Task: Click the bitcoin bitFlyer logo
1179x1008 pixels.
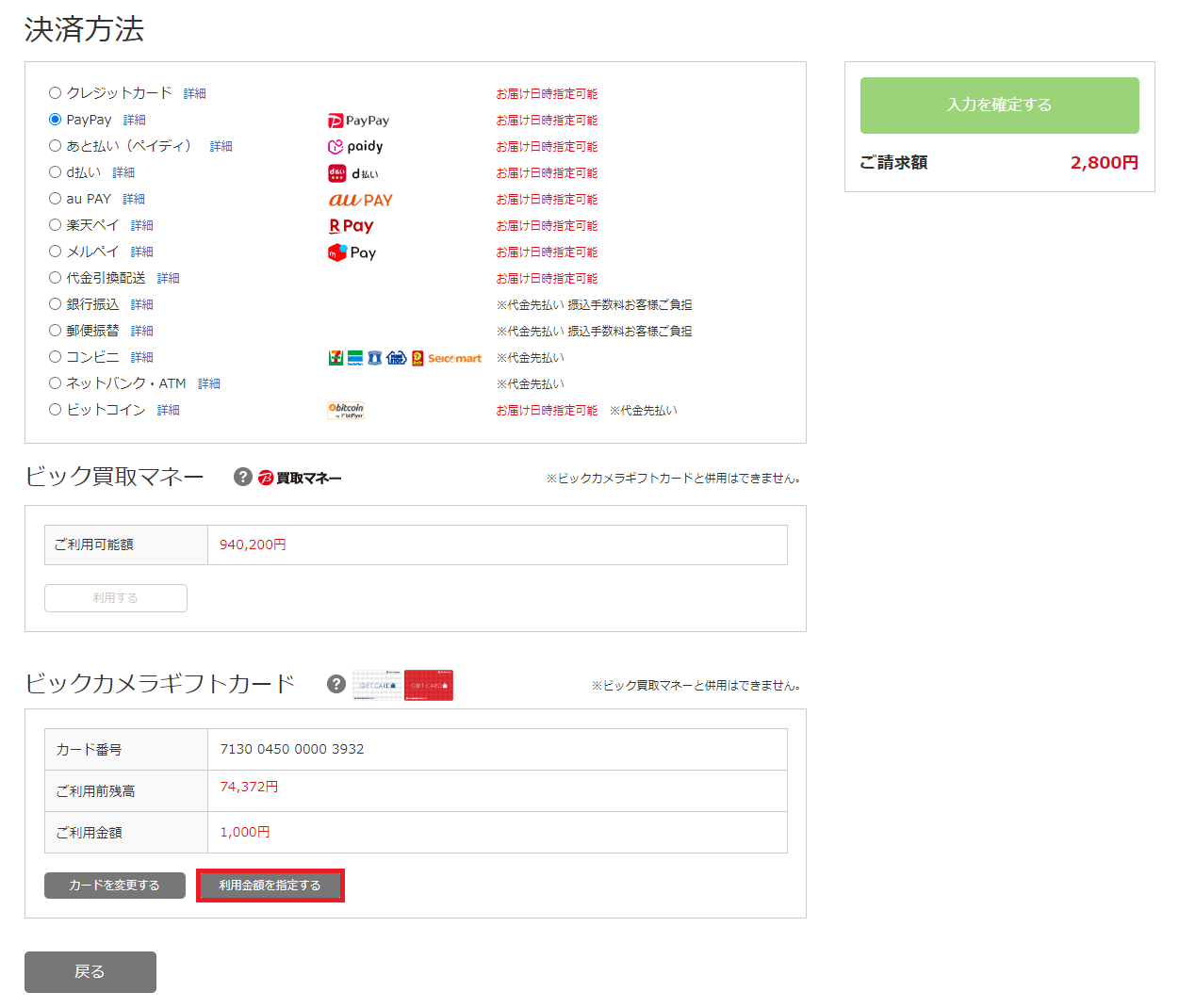Action: point(345,410)
